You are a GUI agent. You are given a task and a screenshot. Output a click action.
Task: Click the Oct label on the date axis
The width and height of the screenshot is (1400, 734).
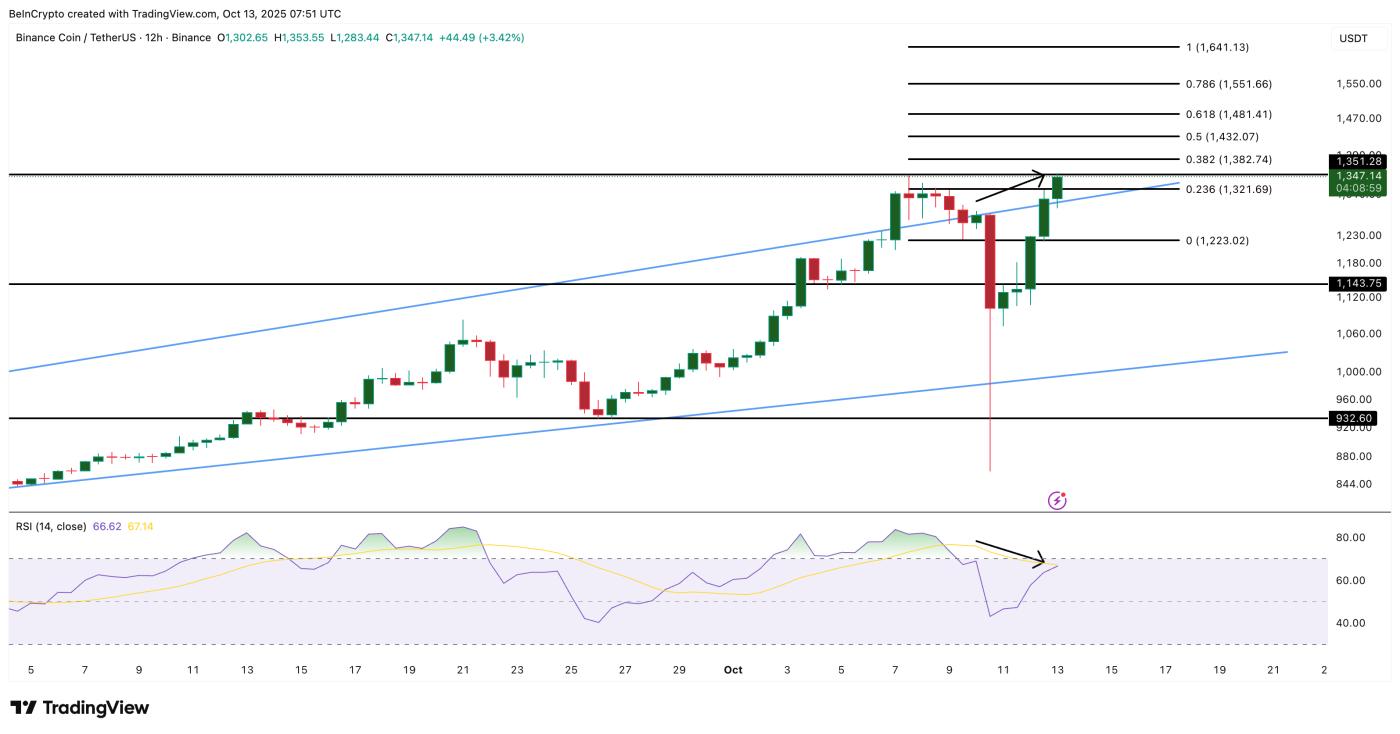tap(733, 670)
